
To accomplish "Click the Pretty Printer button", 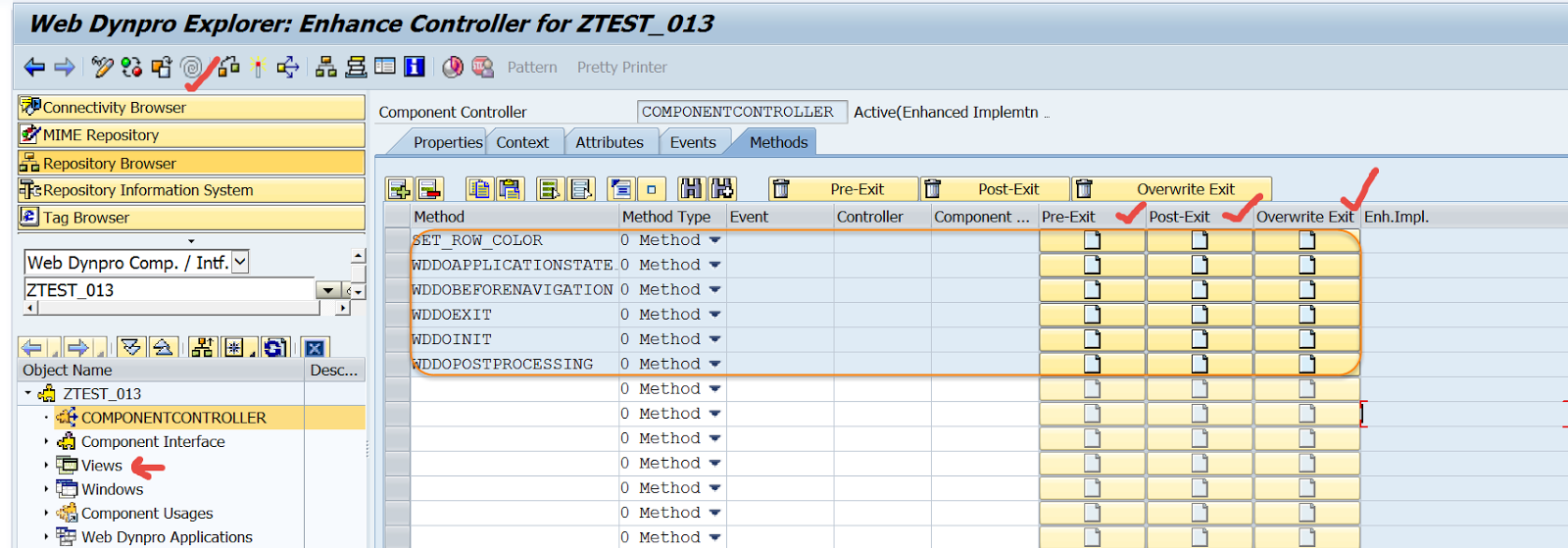I will [621, 67].
